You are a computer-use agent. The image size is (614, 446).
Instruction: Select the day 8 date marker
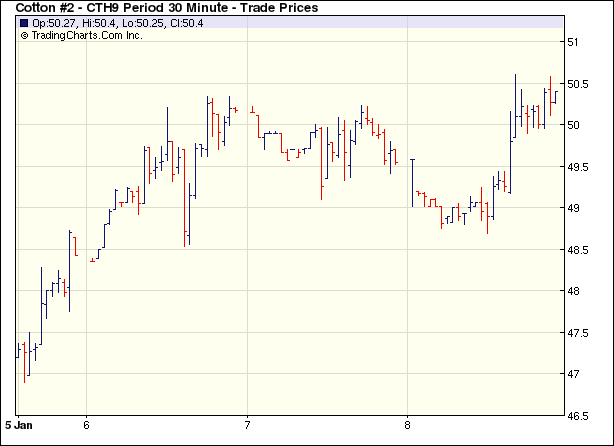click(407, 423)
